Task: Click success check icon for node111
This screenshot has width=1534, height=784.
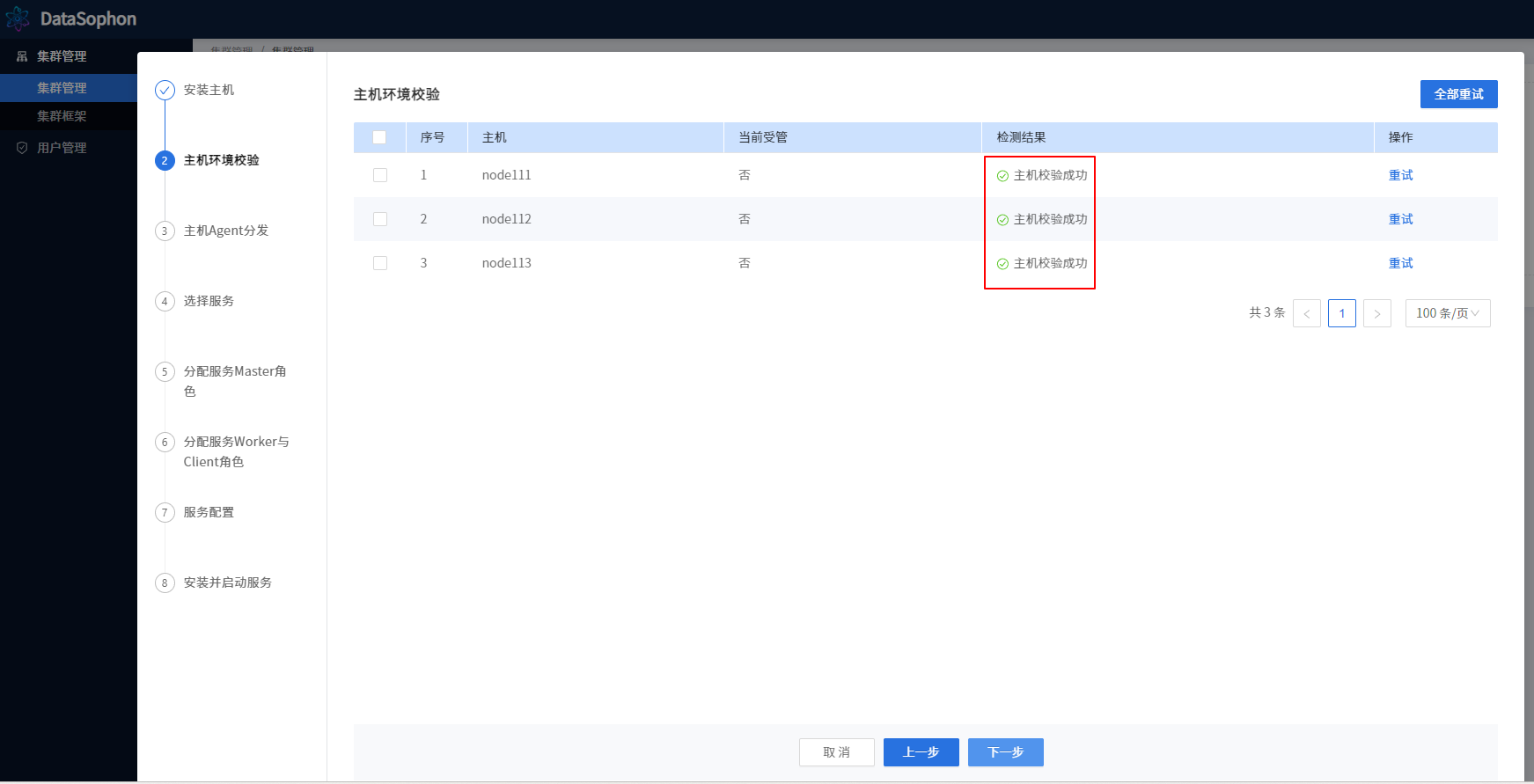Action: point(1002,176)
